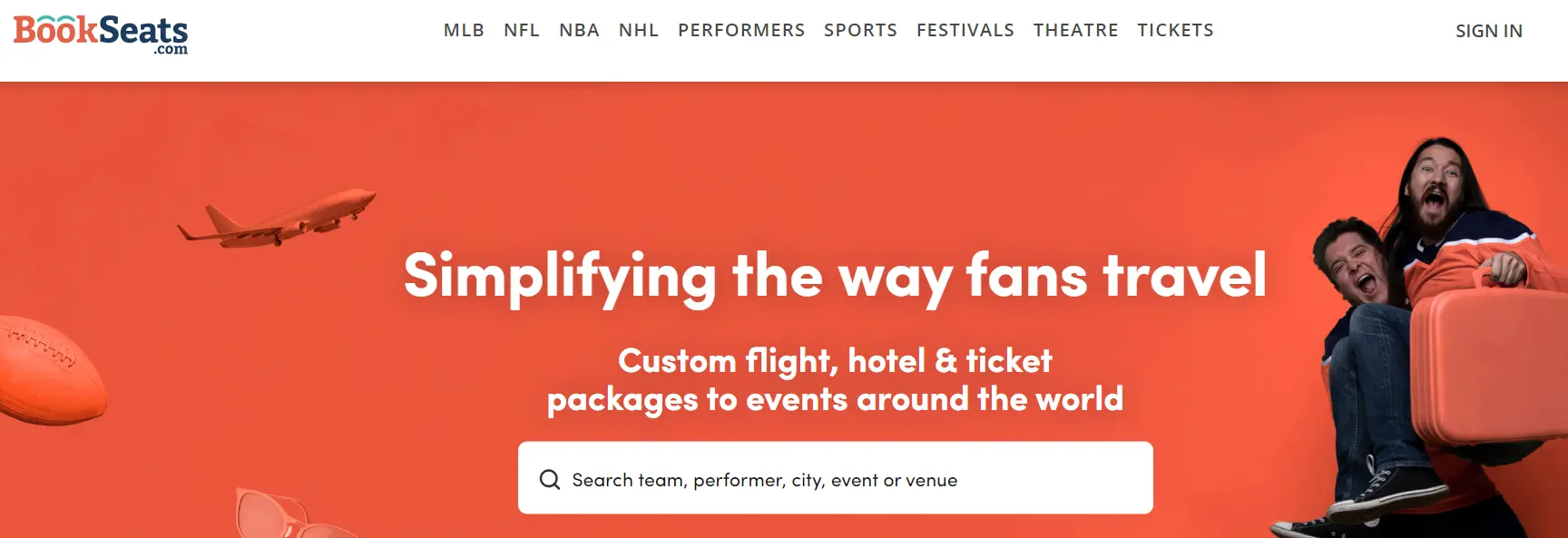Open the Festivals menu item
Viewport: 1568px width, 538px height.
(x=965, y=30)
